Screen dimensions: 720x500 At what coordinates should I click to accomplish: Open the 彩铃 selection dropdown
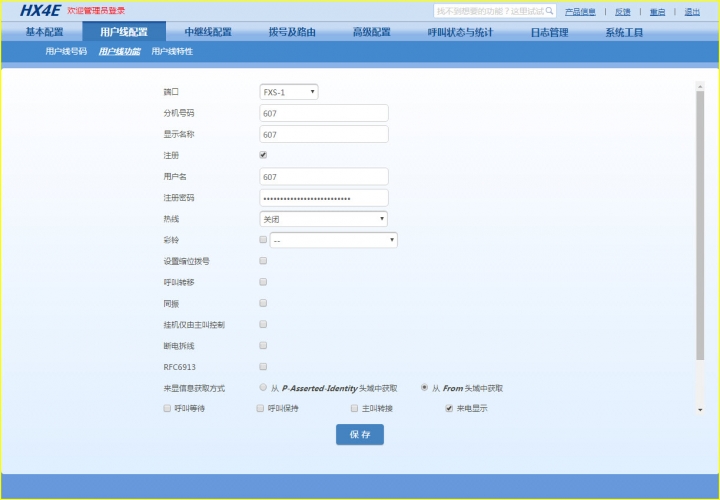[334, 240]
